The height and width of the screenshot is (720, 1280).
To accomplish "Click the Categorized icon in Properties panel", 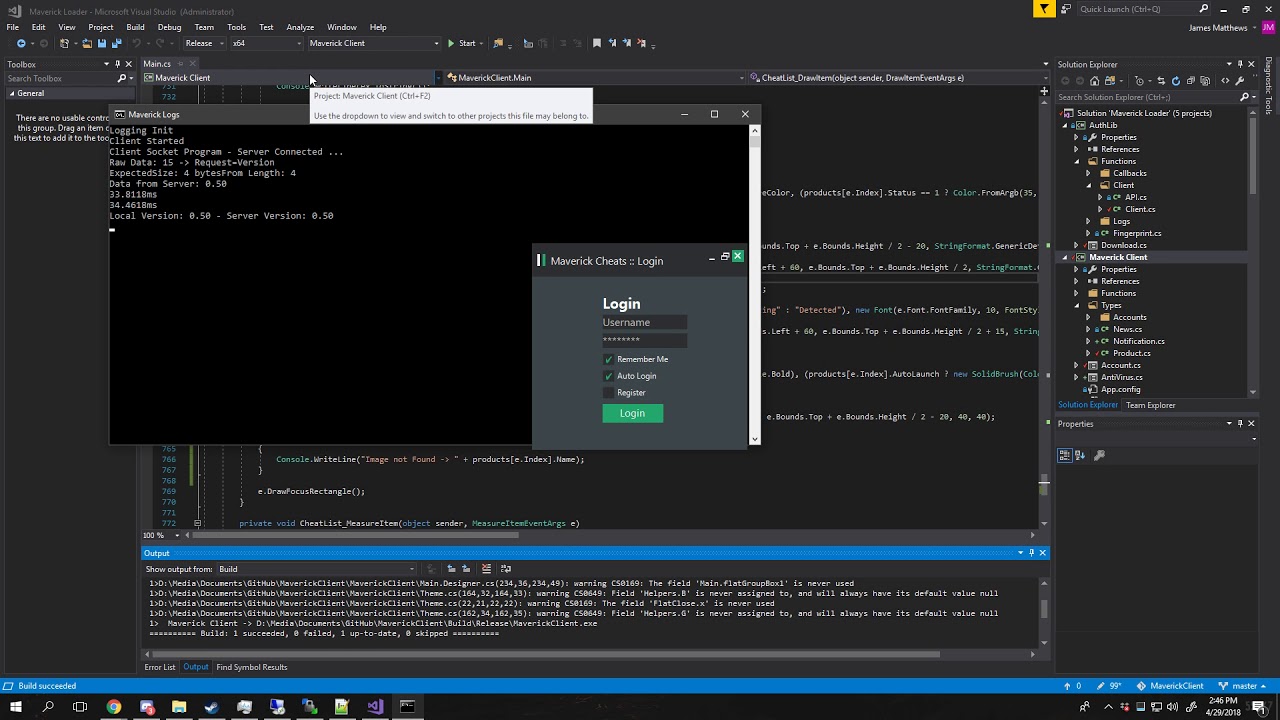I will point(1065,455).
